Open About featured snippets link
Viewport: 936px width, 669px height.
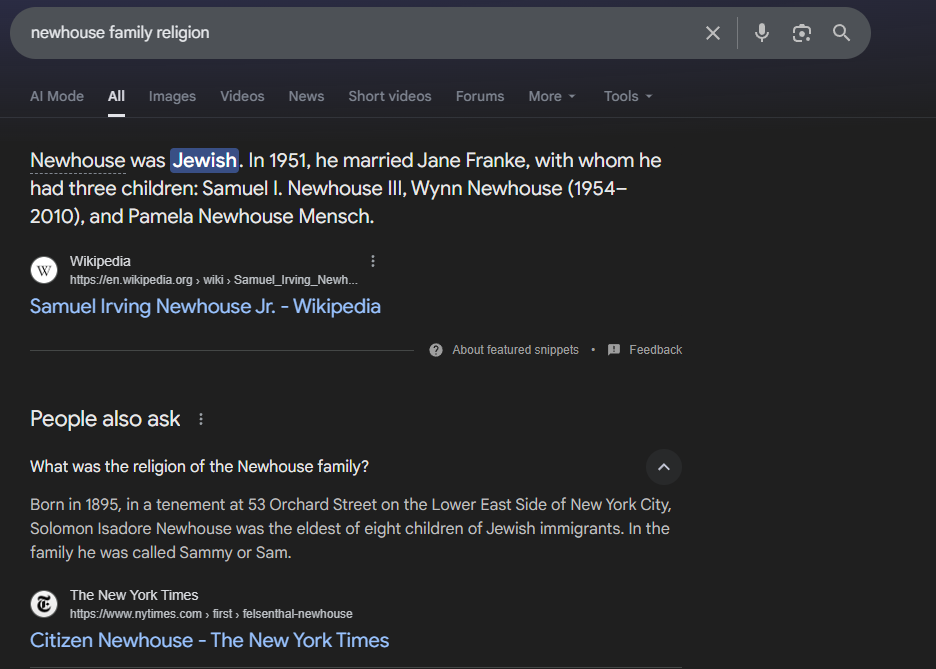515,350
